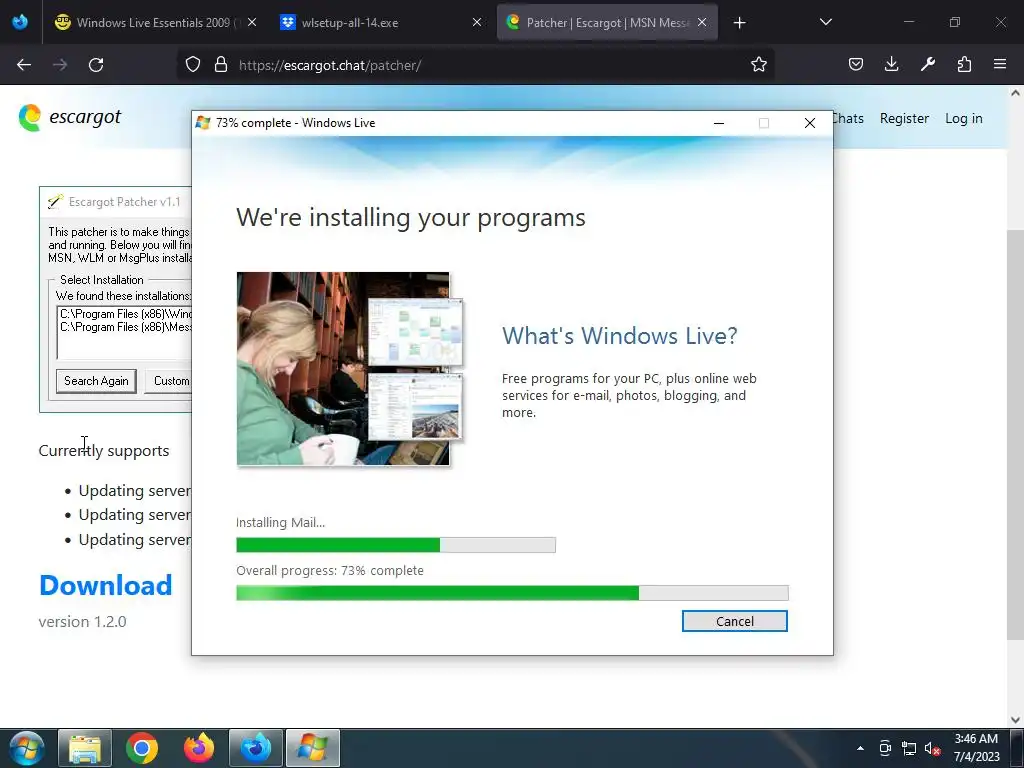1024x768 pixels.
Task: Click the Escargot Patcher v1.1 wand icon
Action: [56, 201]
